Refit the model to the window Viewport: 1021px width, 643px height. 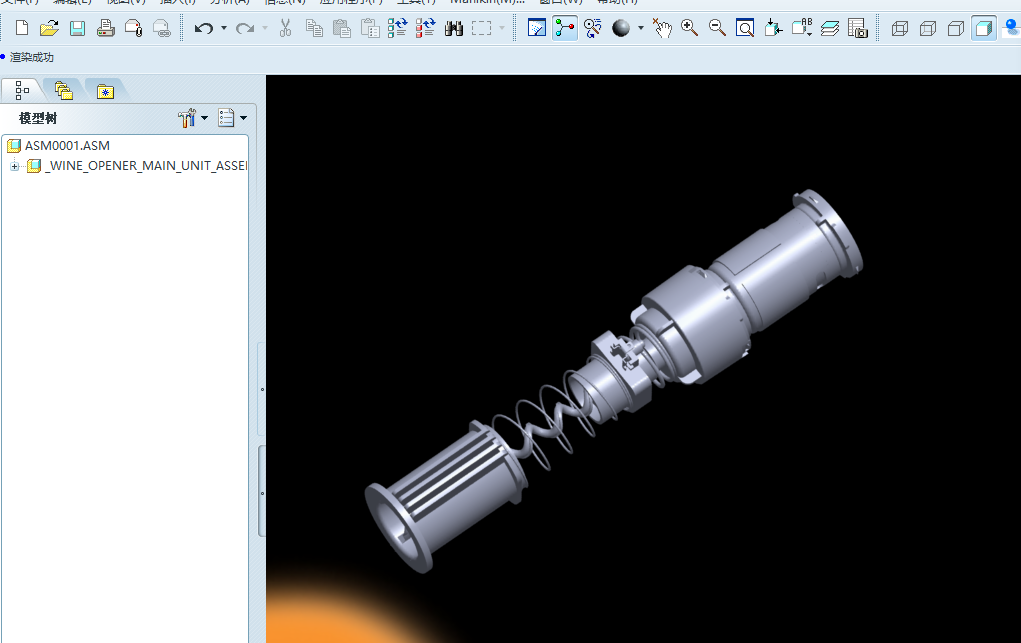(745, 28)
